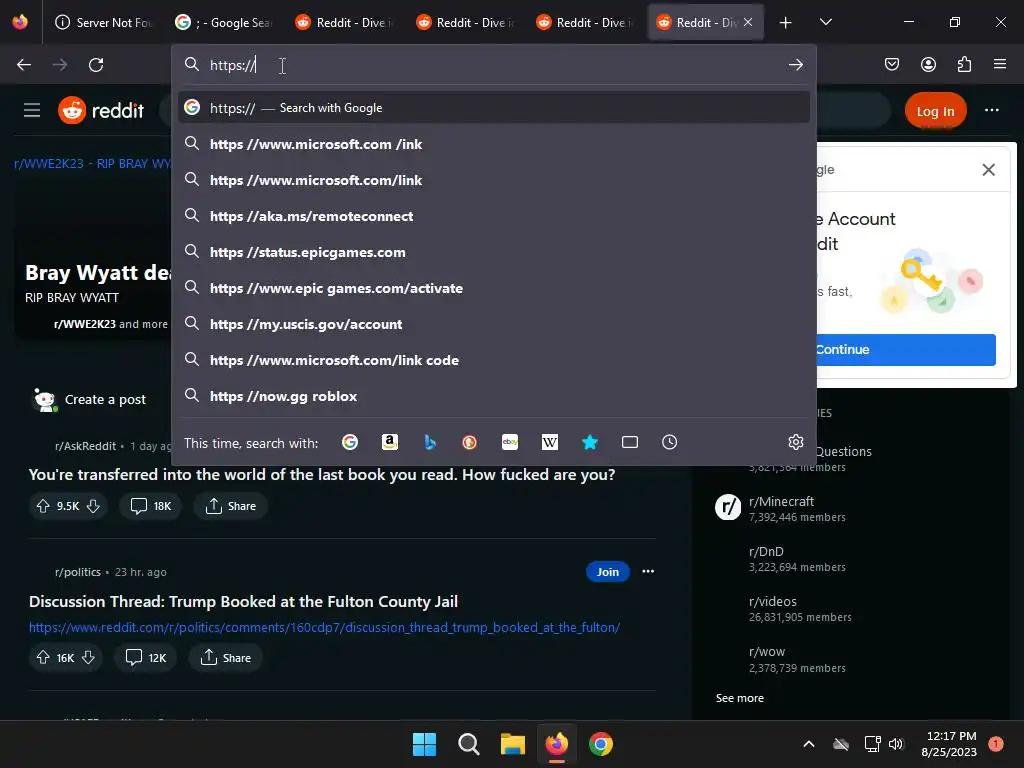Image resolution: width=1024 pixels, height=768 pixels.
Task: Open the Firefox account icon
Action: pyautogui.click(x=928, y=64)
